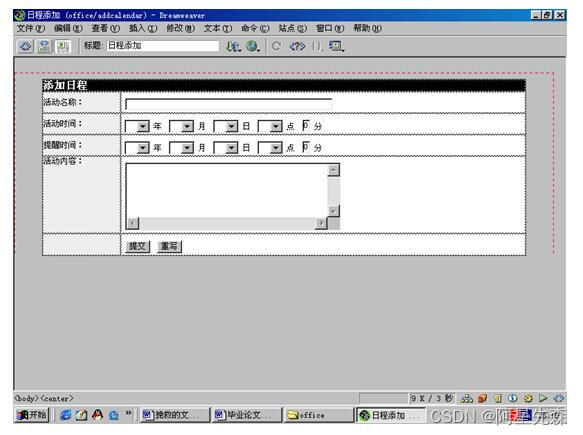Click the 提交 submit button

tap(137, 246)
